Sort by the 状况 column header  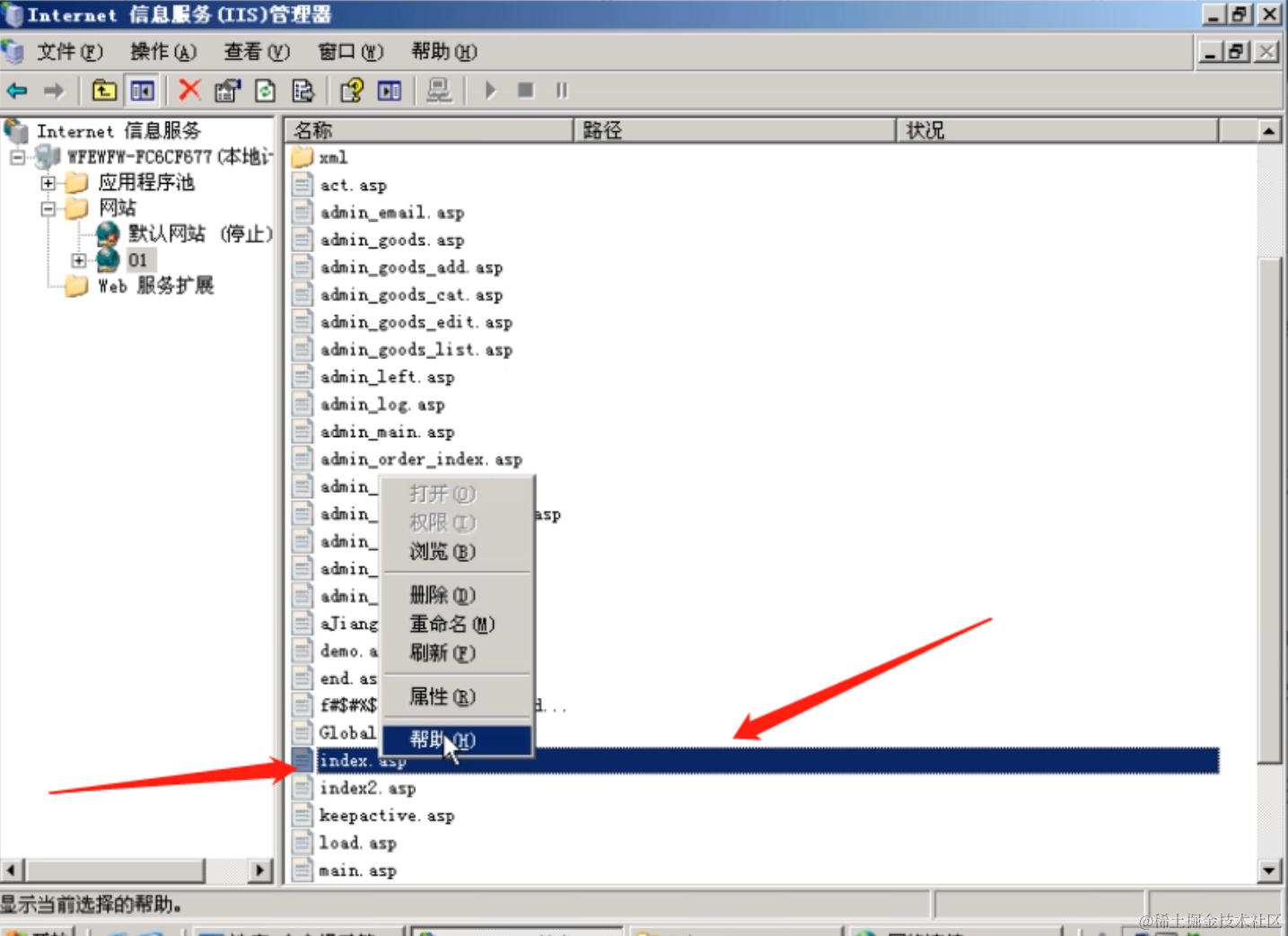1058,130
